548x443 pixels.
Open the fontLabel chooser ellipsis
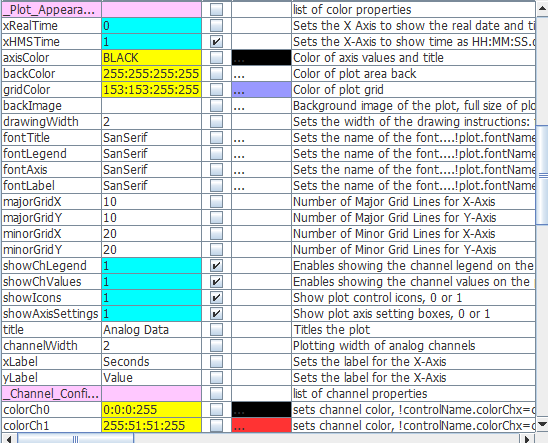point(261,186)
